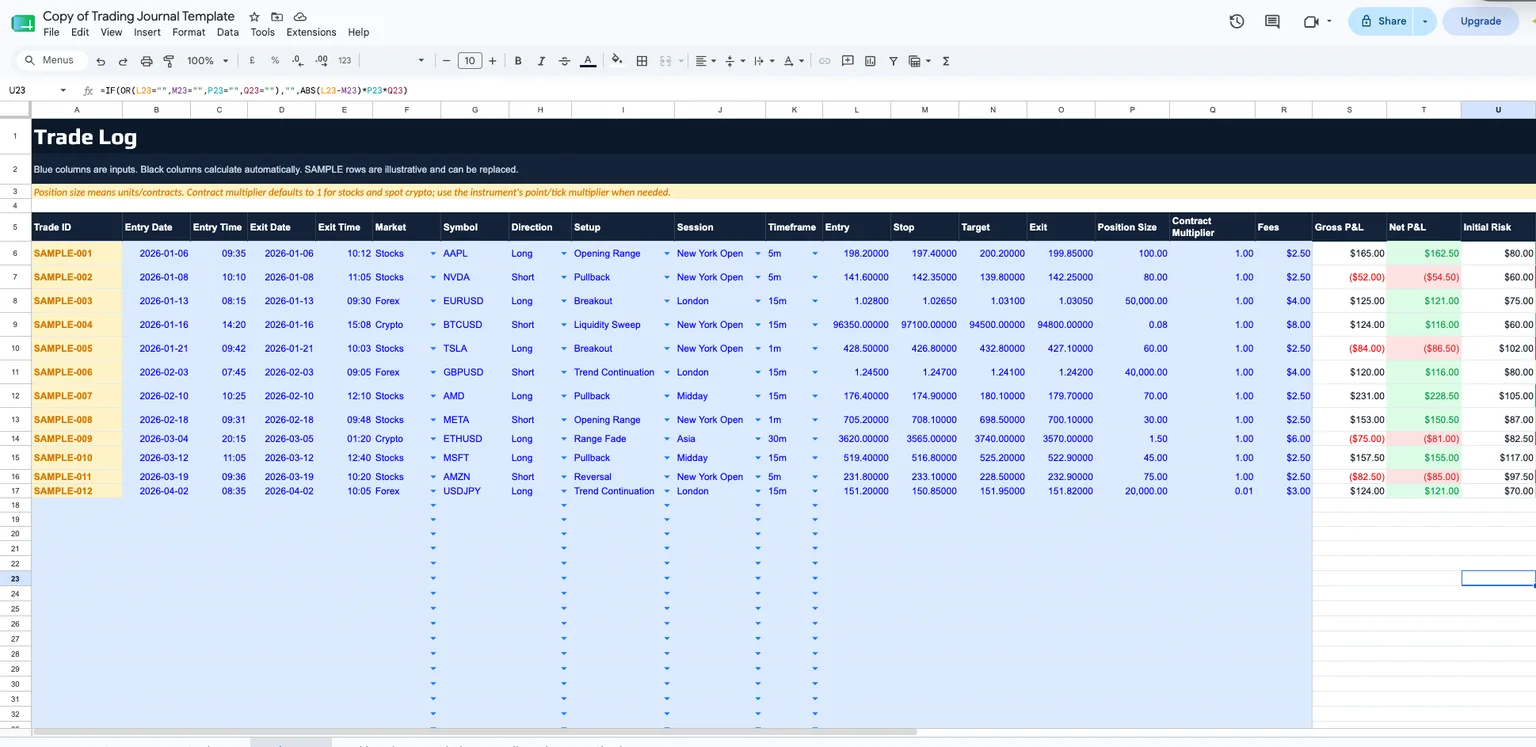The image size is (1536, 747).
Task: Select column U header
Action: (1498, 109)
